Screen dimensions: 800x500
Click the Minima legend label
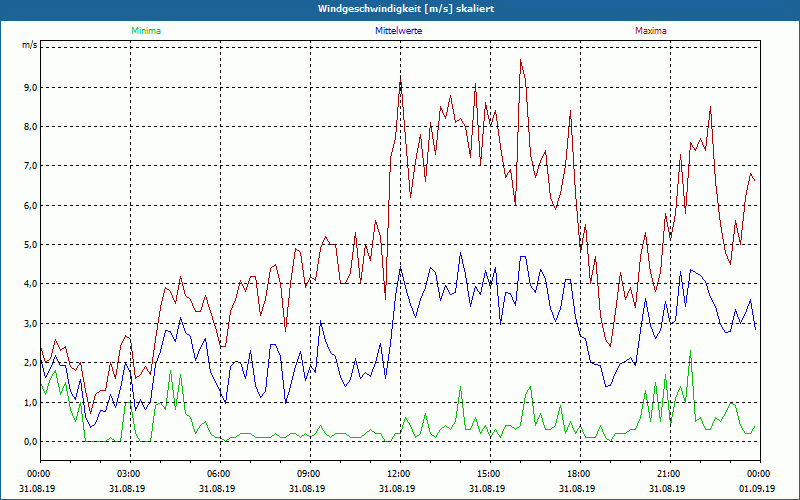click(146, 31)
